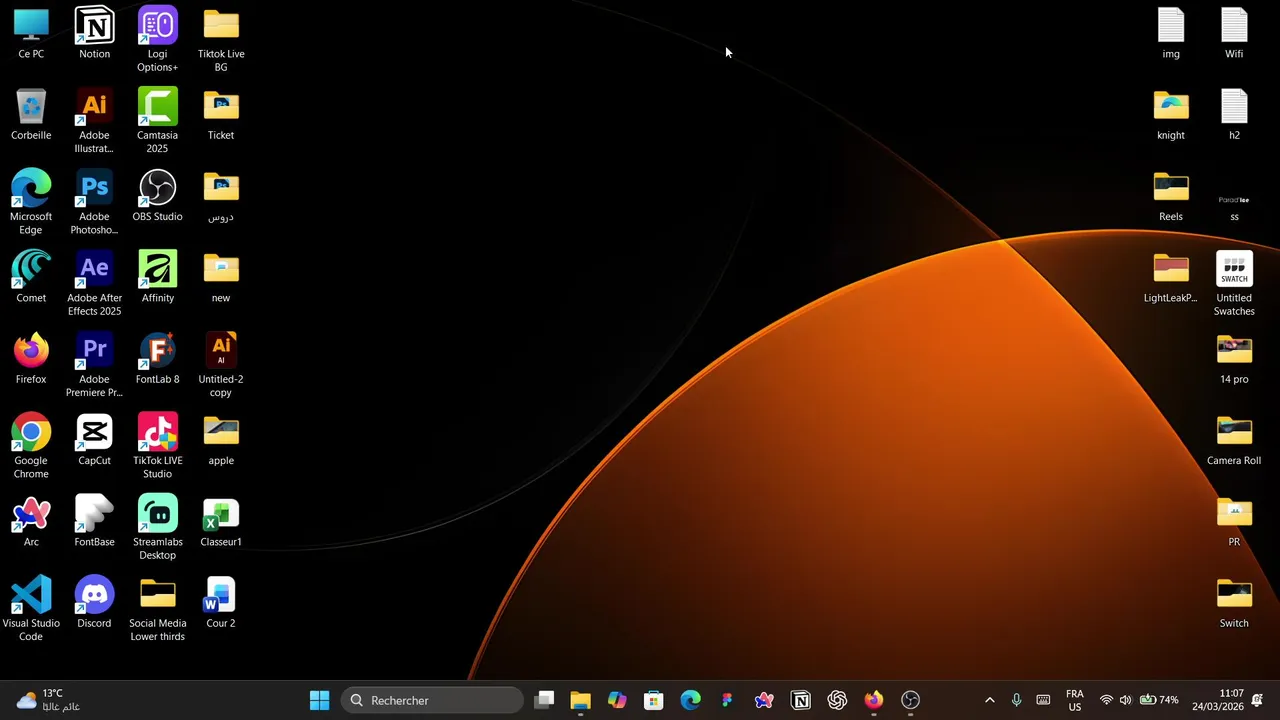
Task: Select the PR folder
Action: click(x=1234, y=520)
